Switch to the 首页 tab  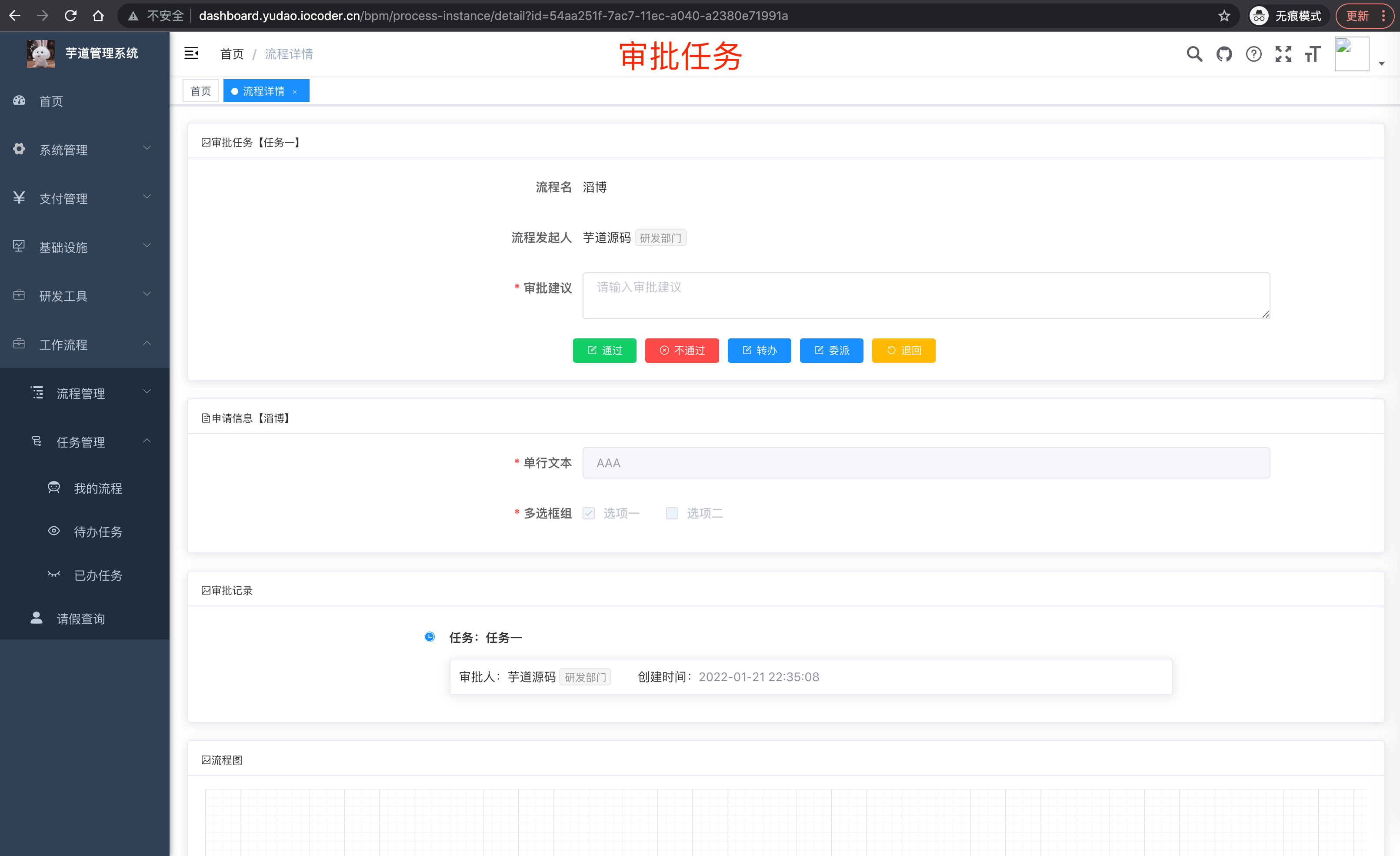[200, 90]
